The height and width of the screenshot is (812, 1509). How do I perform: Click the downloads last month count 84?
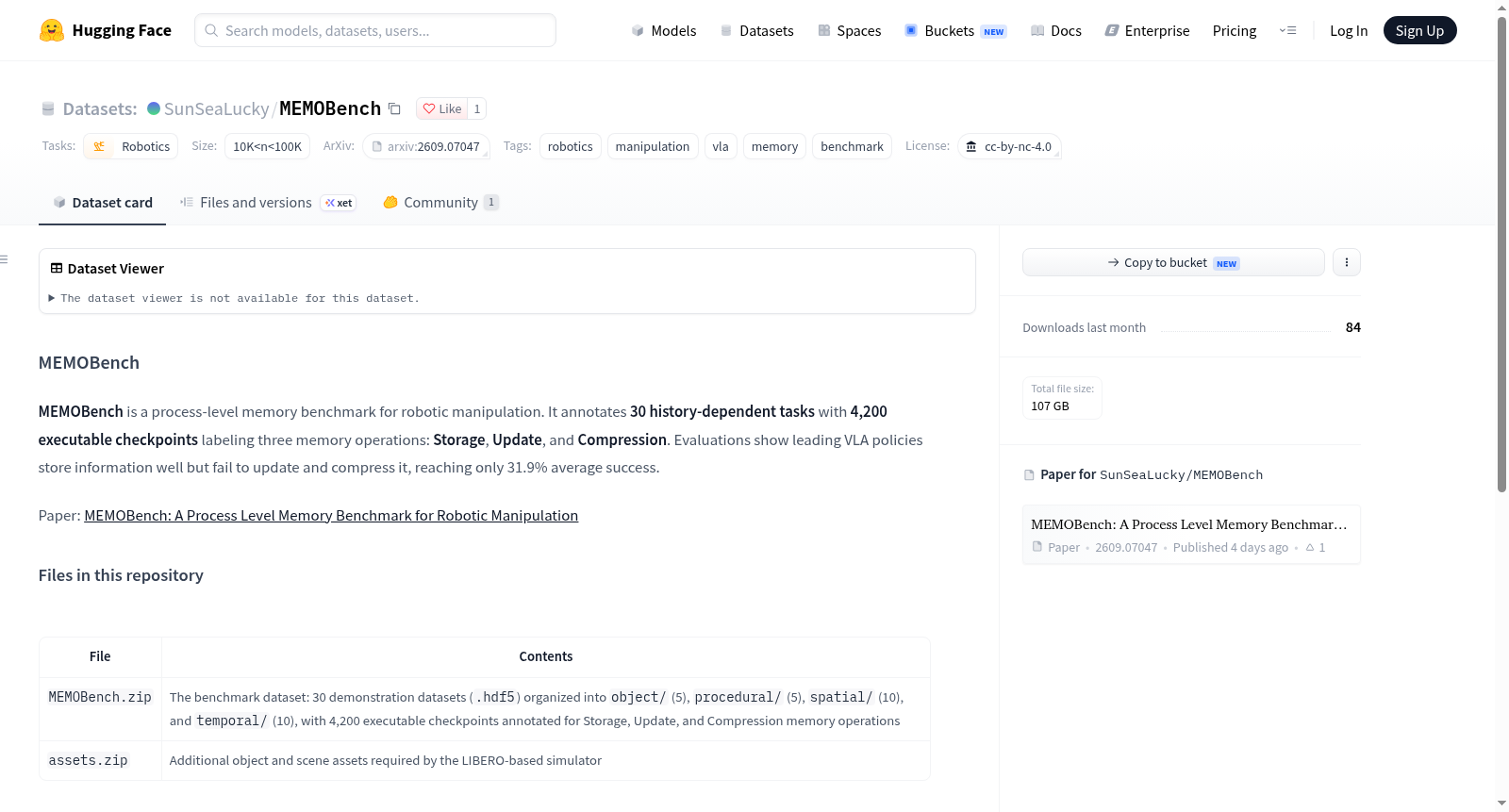1353,327
